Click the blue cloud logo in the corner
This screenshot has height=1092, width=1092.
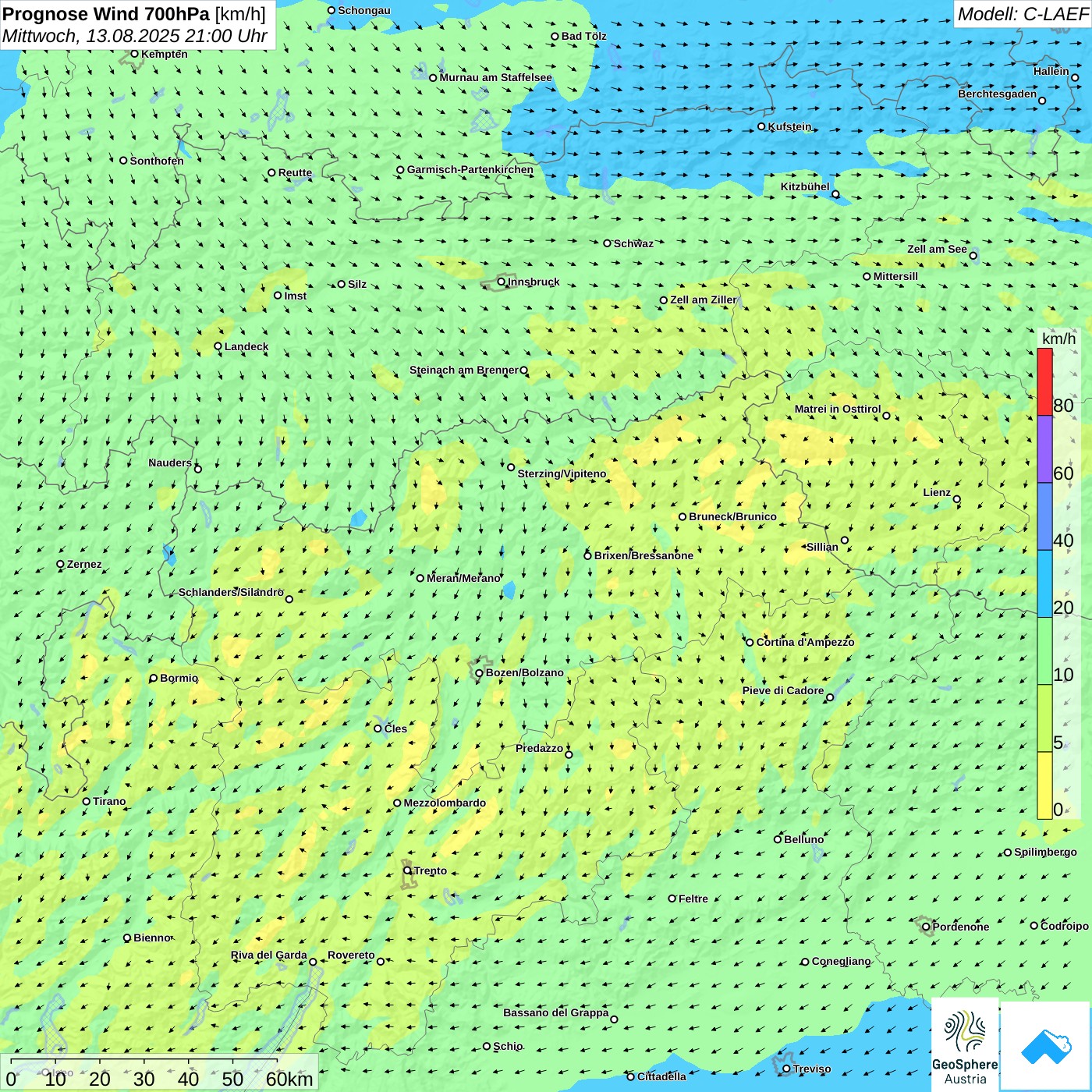point(1045,1046)
